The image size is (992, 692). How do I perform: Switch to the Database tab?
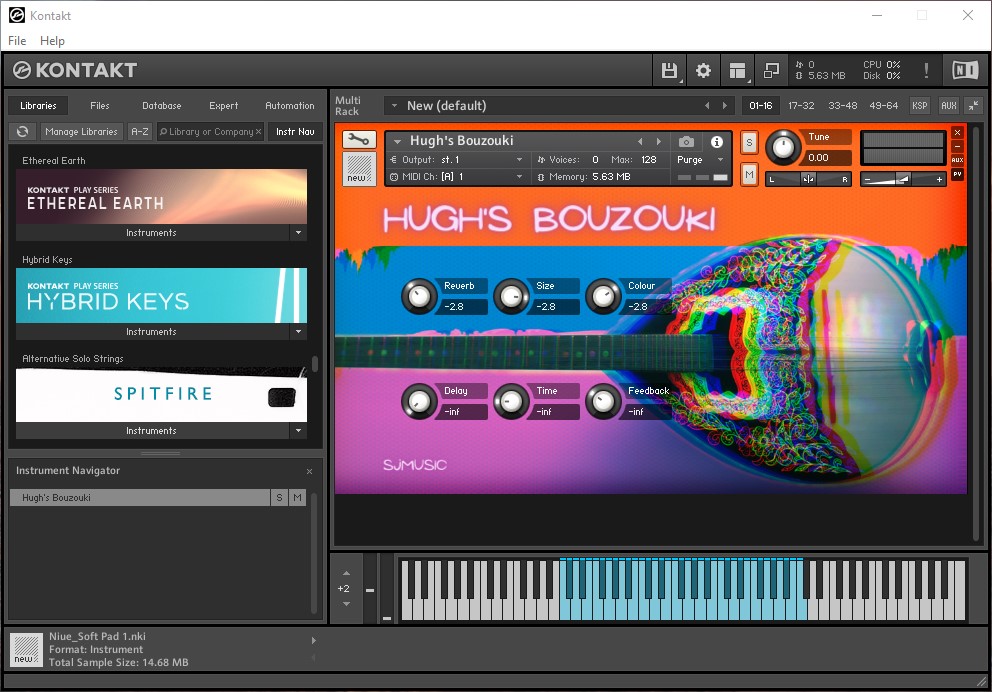click(161, 106)
